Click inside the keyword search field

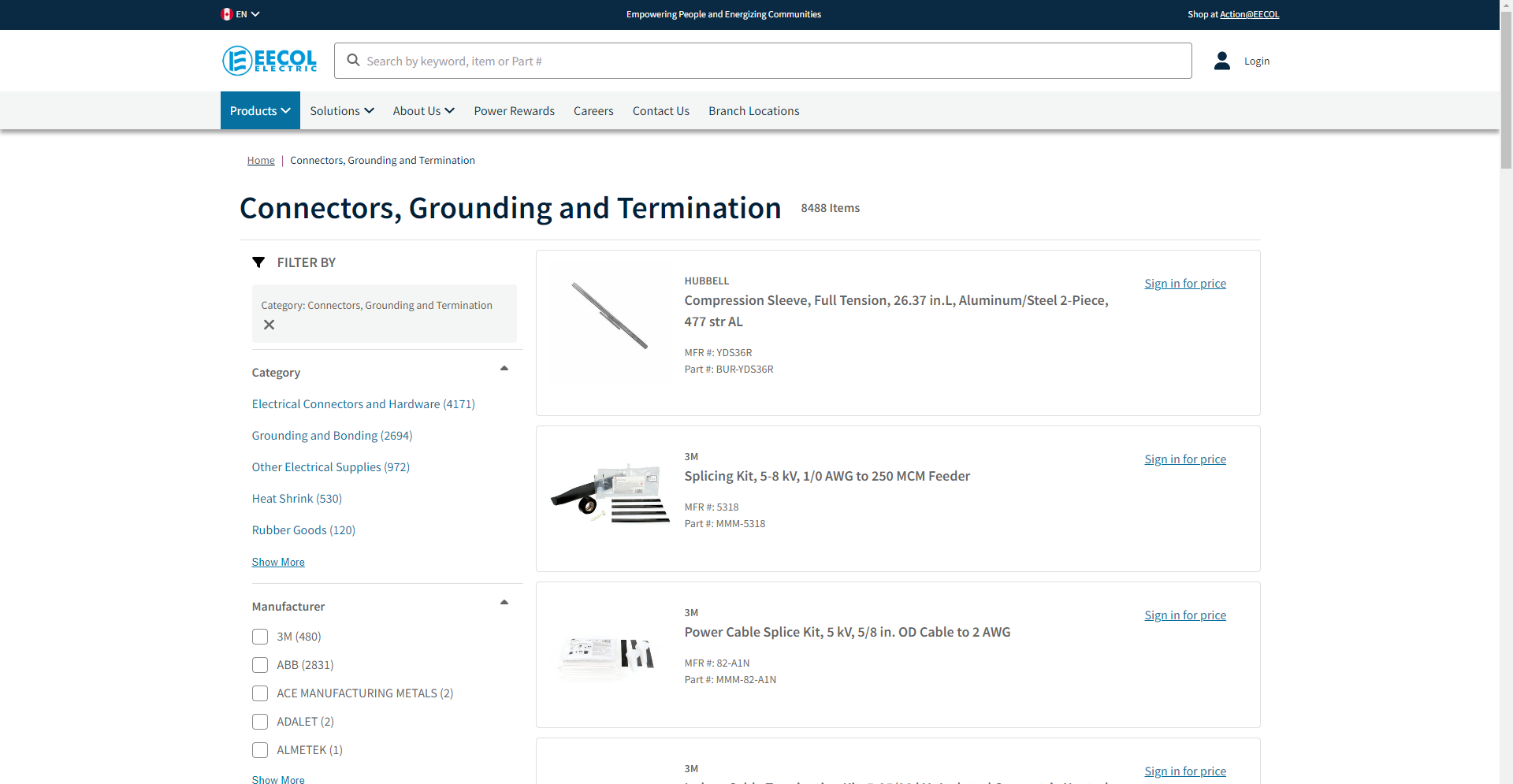[x=772, y=61]
